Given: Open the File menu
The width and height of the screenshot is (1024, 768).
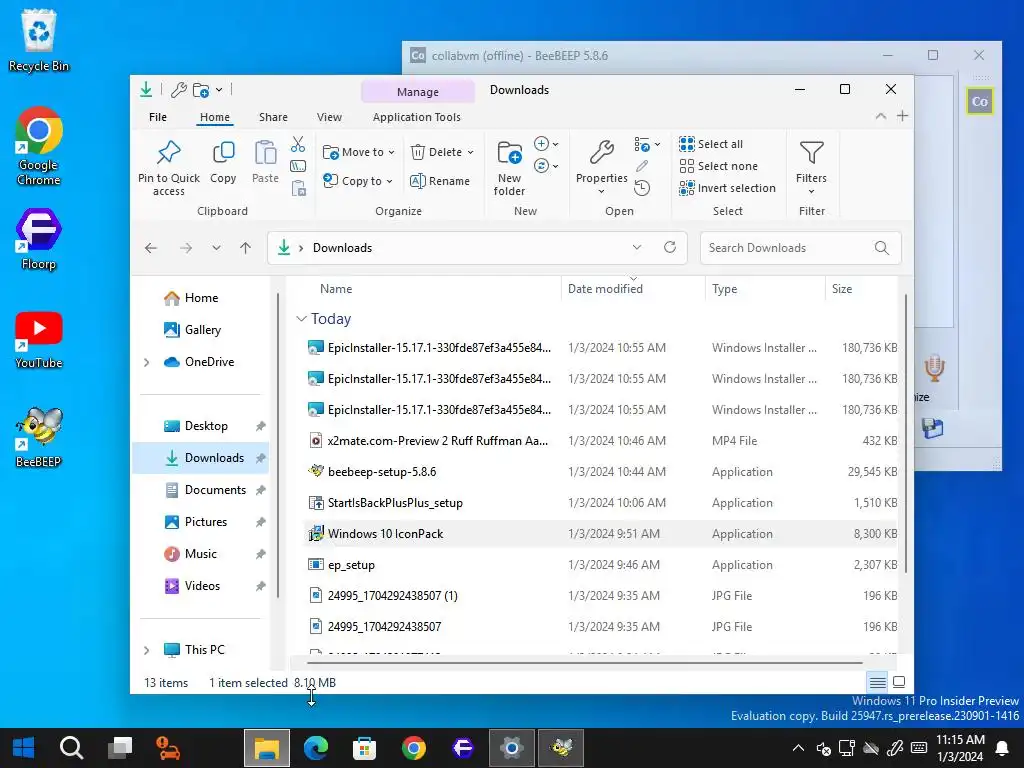Looking at the screenshot, I should 158,117.
